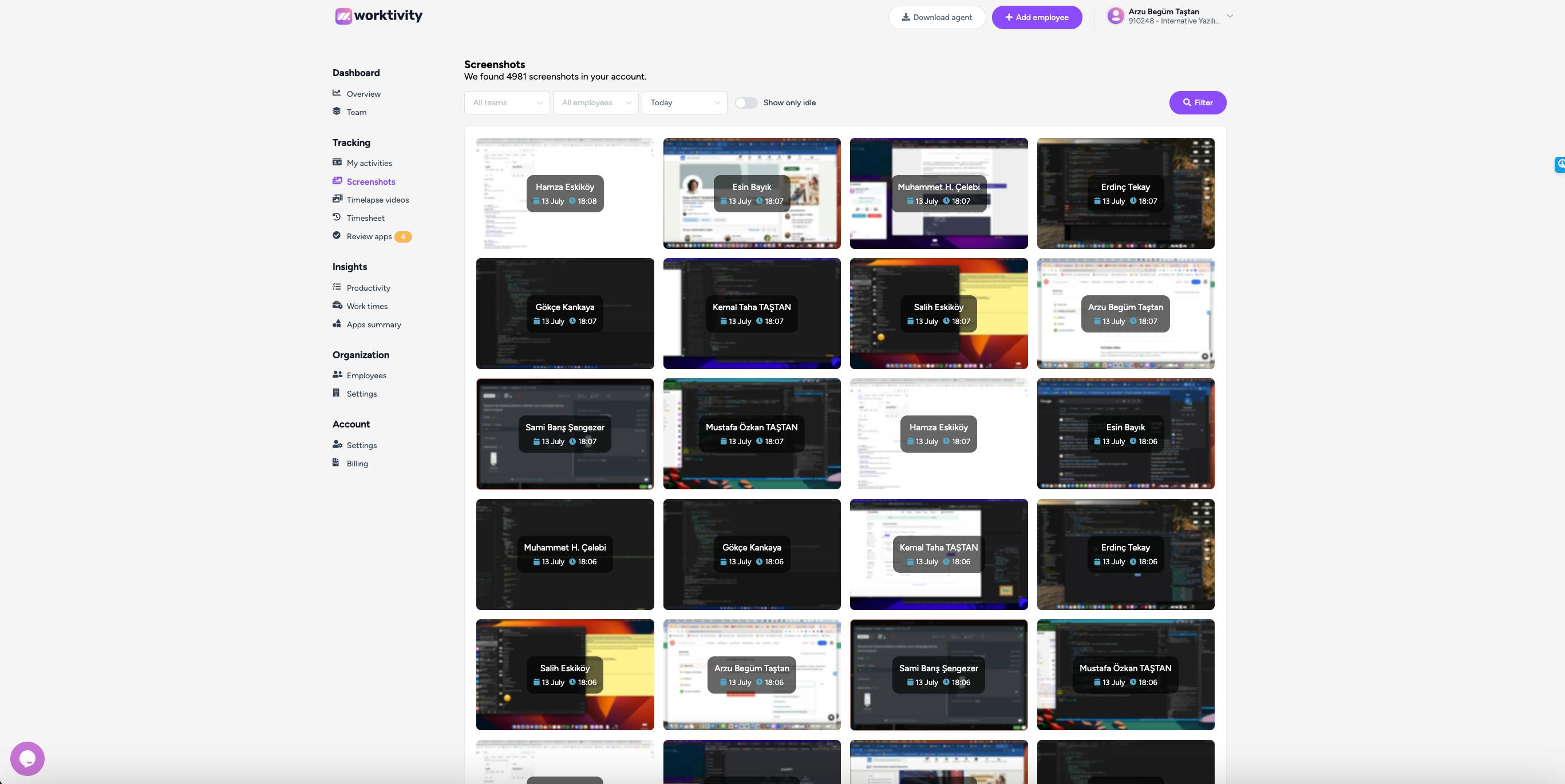This screenshot has height=784, width=1565.
Task: Open the Work times link
Action: pos(367,306)
